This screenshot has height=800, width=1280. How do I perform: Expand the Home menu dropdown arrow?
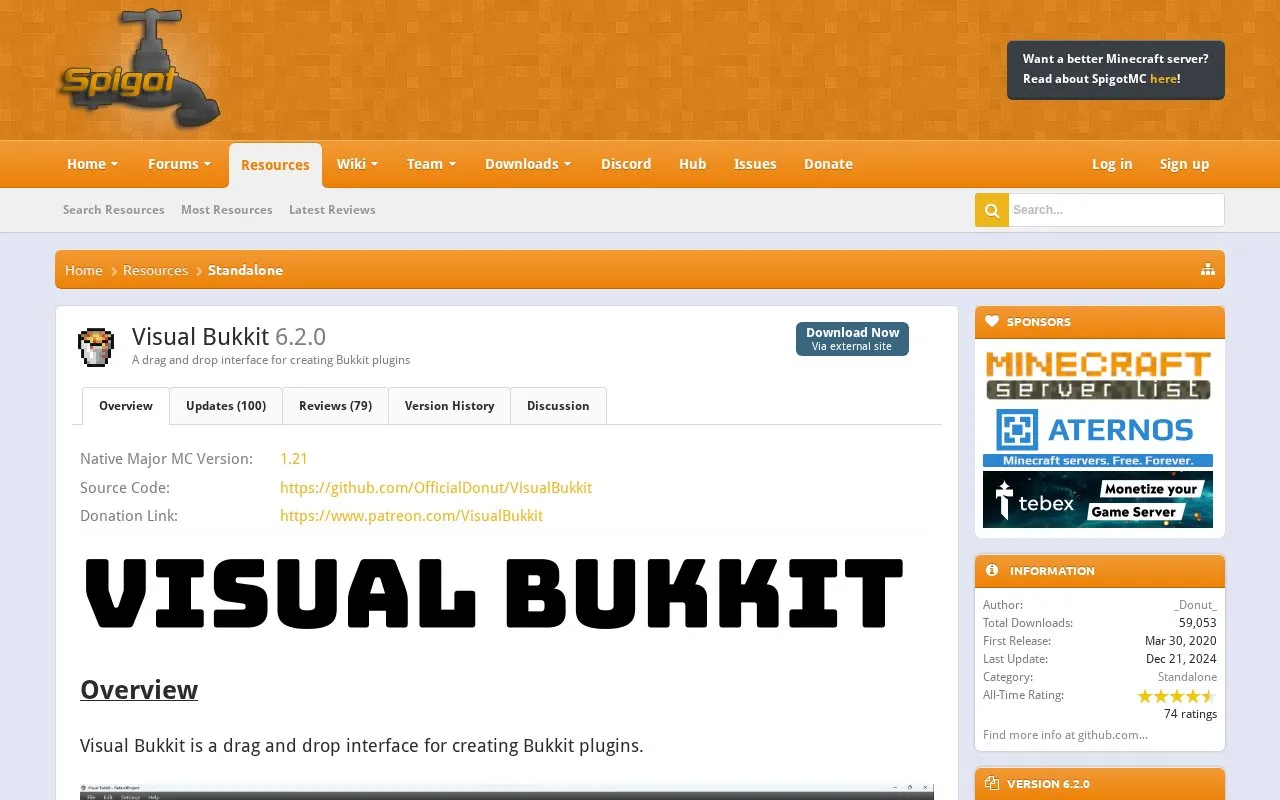click(x=115, y=165)
